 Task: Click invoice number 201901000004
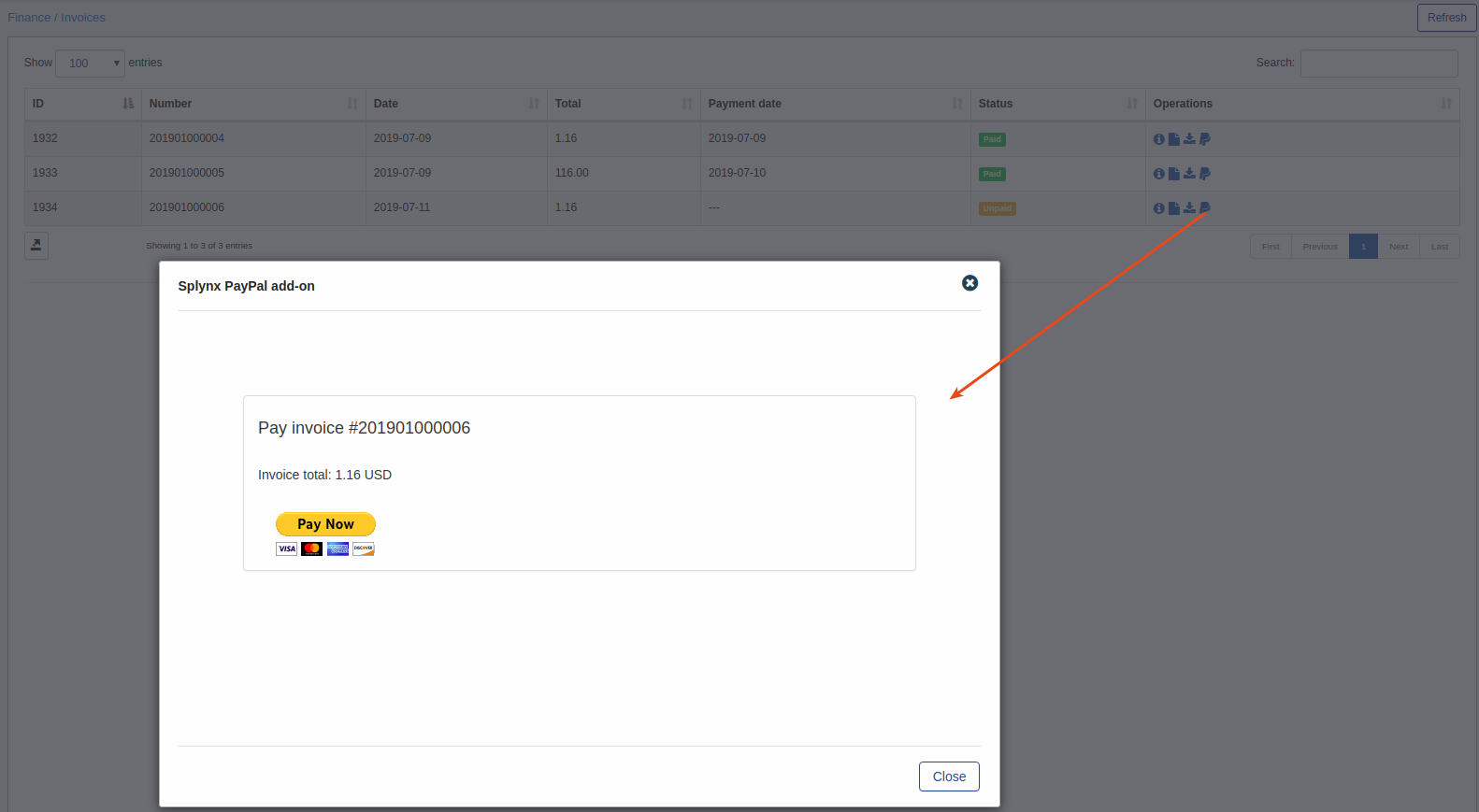pyautogui.click(x=187, y=138)
